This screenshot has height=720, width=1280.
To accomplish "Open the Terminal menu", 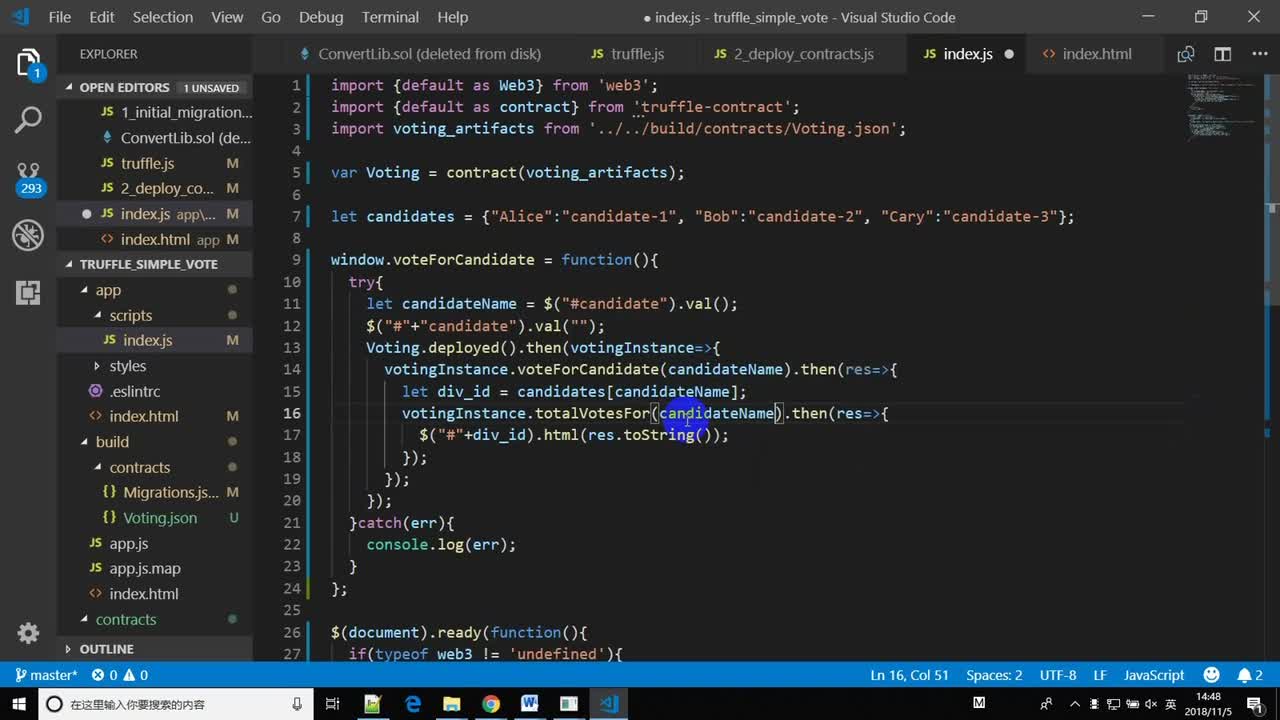I will click(x=390, y=17).
